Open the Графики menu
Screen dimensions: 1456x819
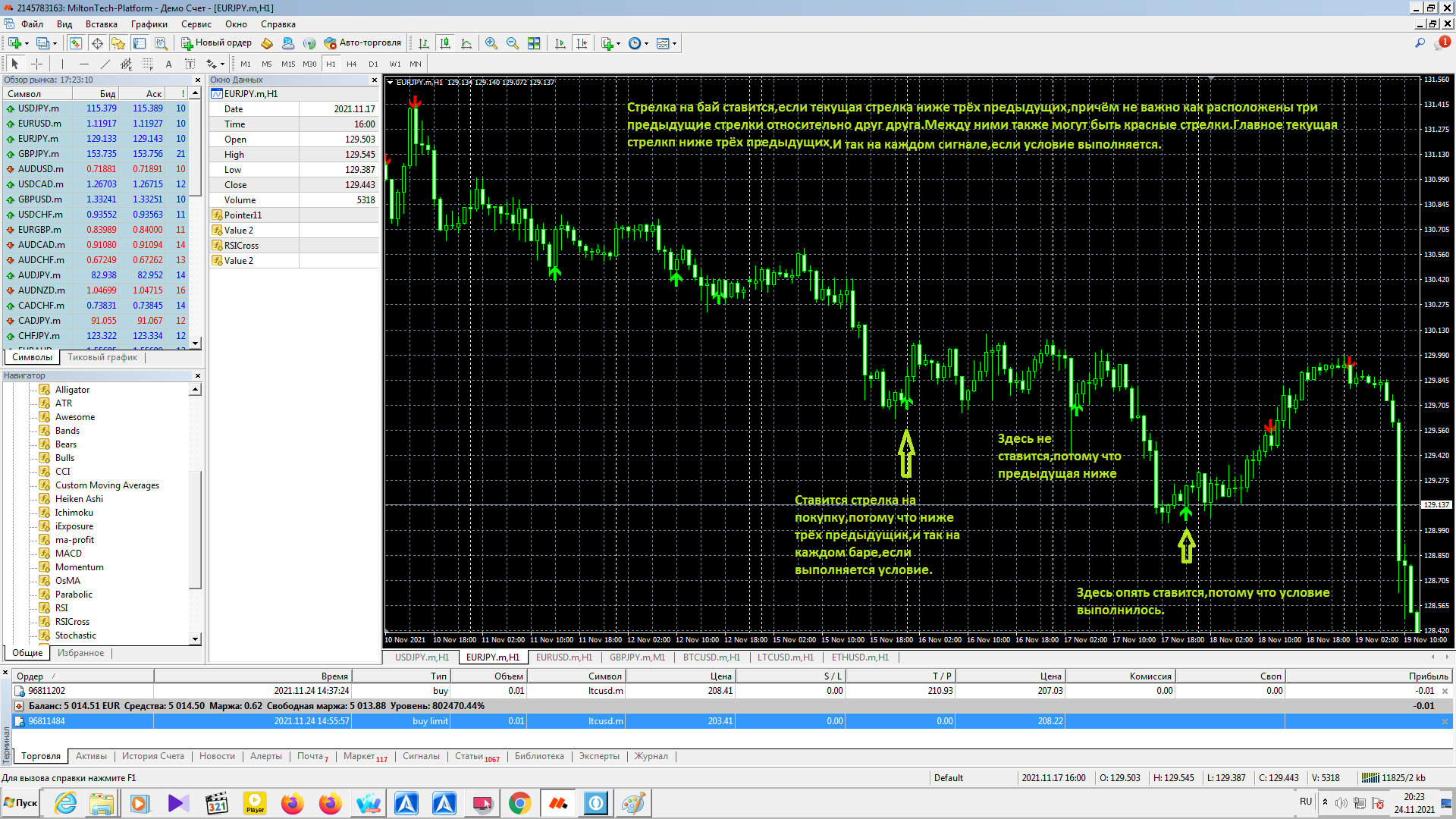149,24
